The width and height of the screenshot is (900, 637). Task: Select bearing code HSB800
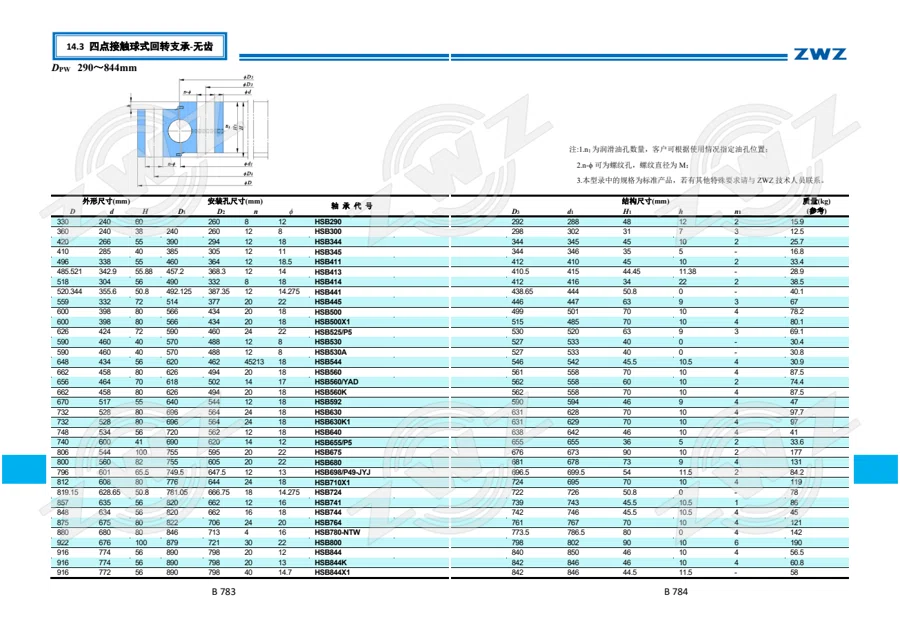(x=328, y=543)
